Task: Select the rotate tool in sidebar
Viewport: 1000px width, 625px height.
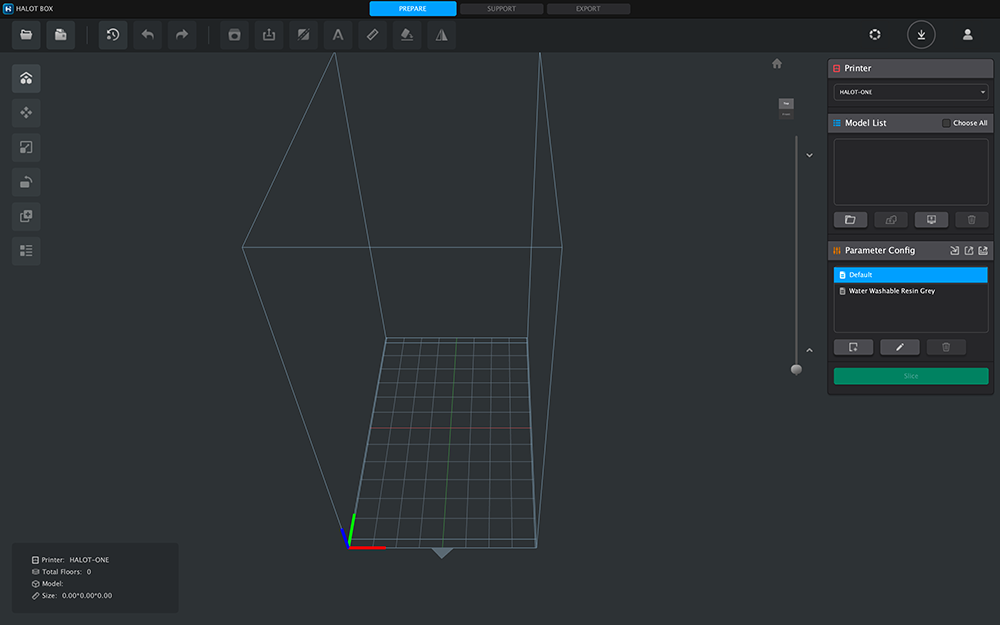Action: (x=26, y=182)
